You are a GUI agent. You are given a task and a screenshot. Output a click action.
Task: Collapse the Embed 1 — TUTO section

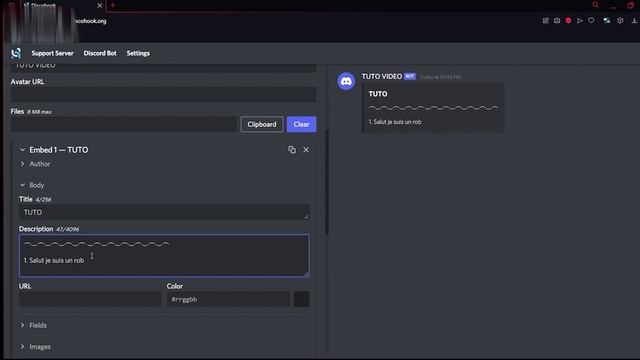pyautogui.click(x=22, y=150)
